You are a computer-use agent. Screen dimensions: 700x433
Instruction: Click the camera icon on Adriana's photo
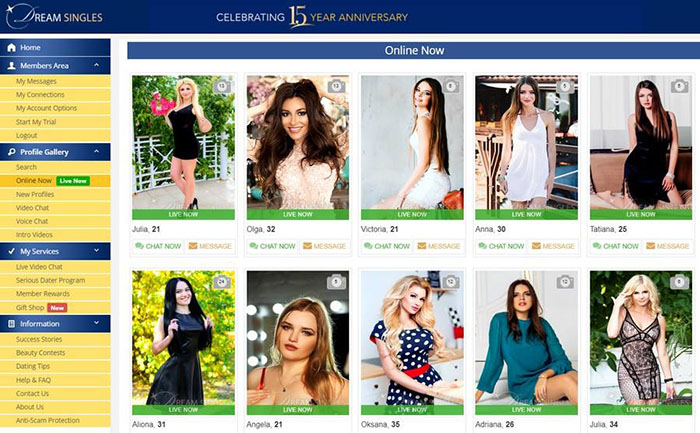[x=565, y=282]
